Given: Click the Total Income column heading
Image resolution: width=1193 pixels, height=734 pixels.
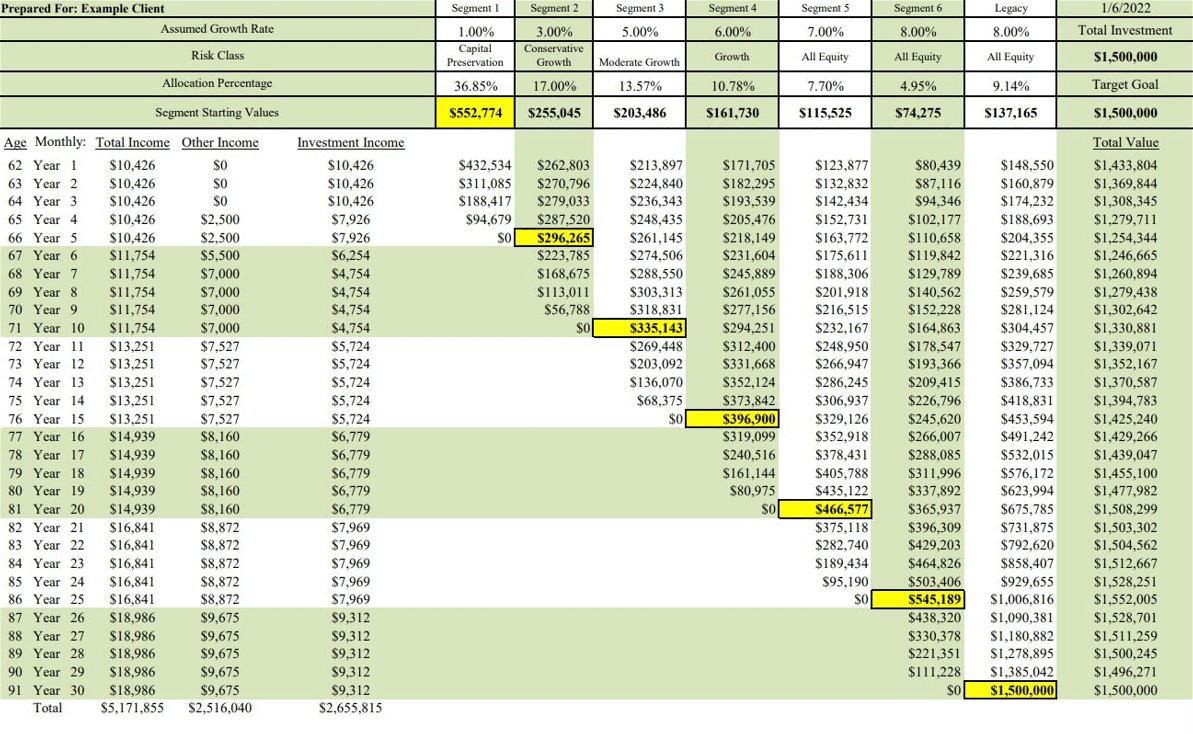Looking at the screenshot, I should pos(132,142).
